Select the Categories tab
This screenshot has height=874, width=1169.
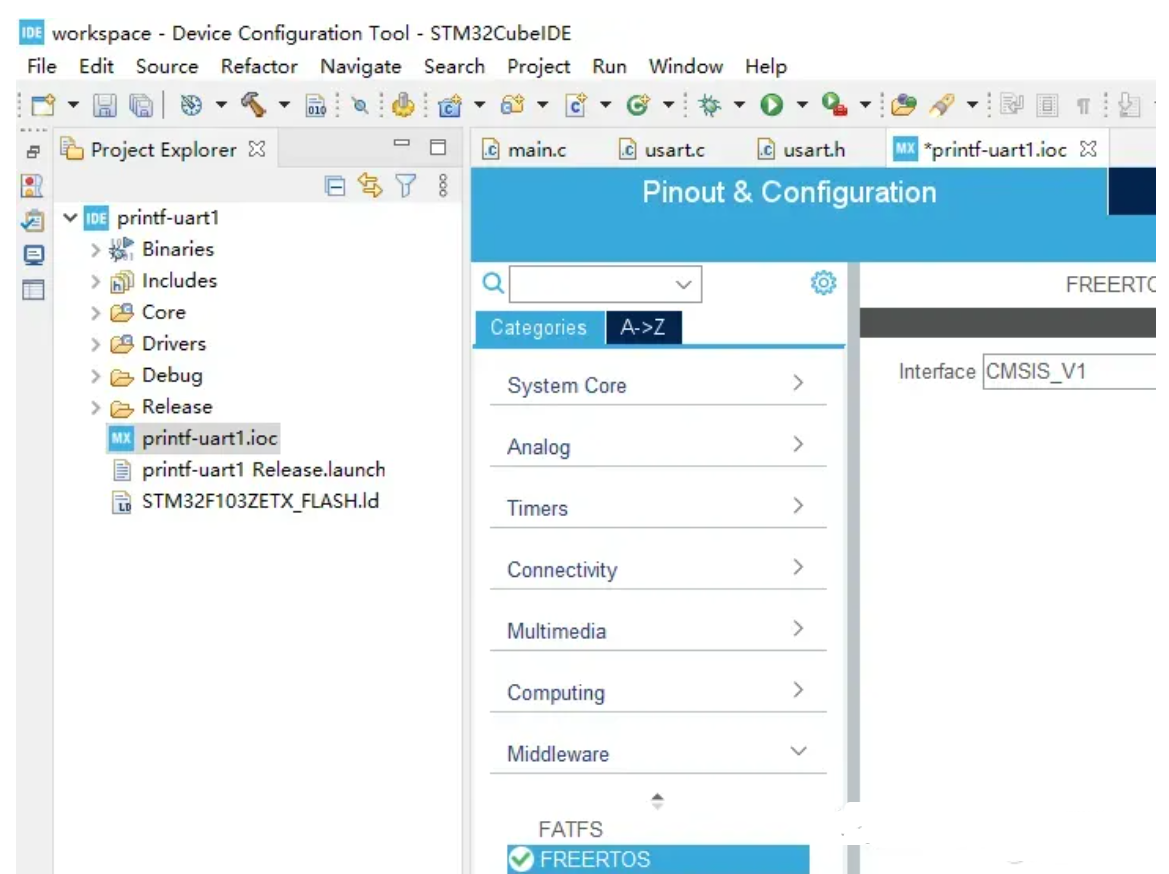[x=539, y=327]
